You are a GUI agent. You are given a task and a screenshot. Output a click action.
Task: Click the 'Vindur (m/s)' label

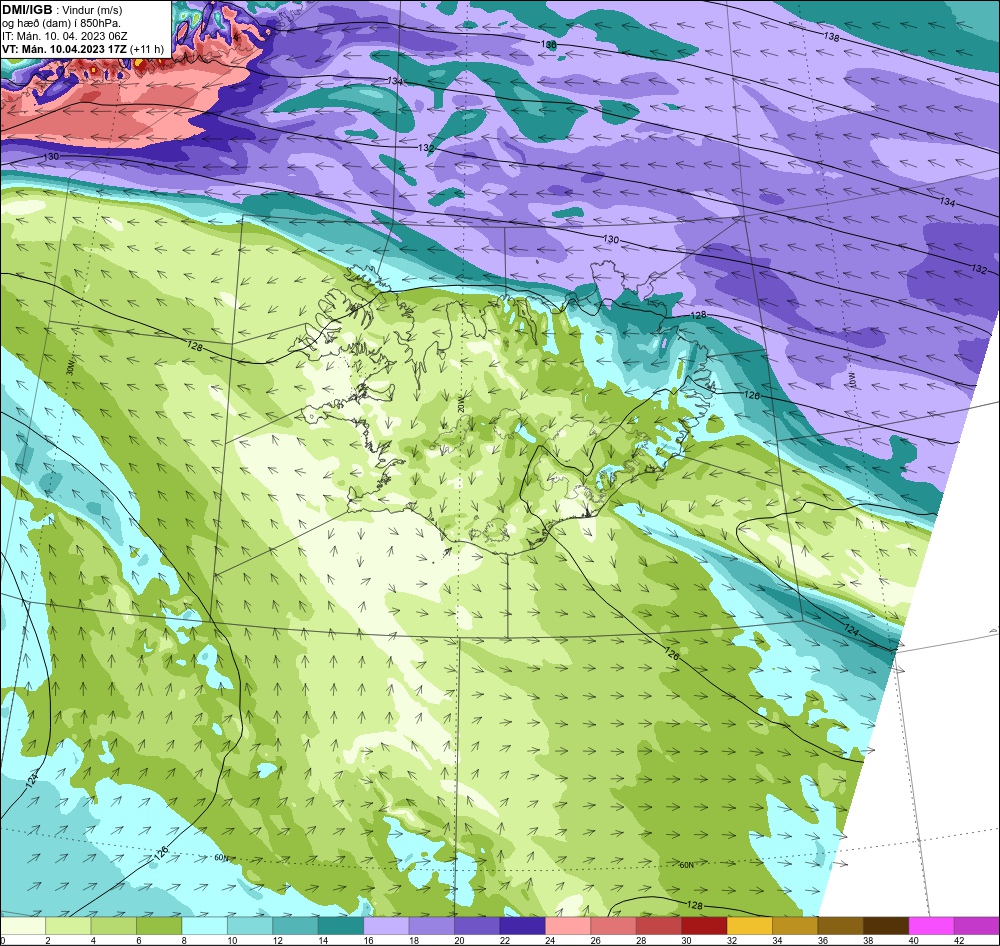[x=94, y=11]
